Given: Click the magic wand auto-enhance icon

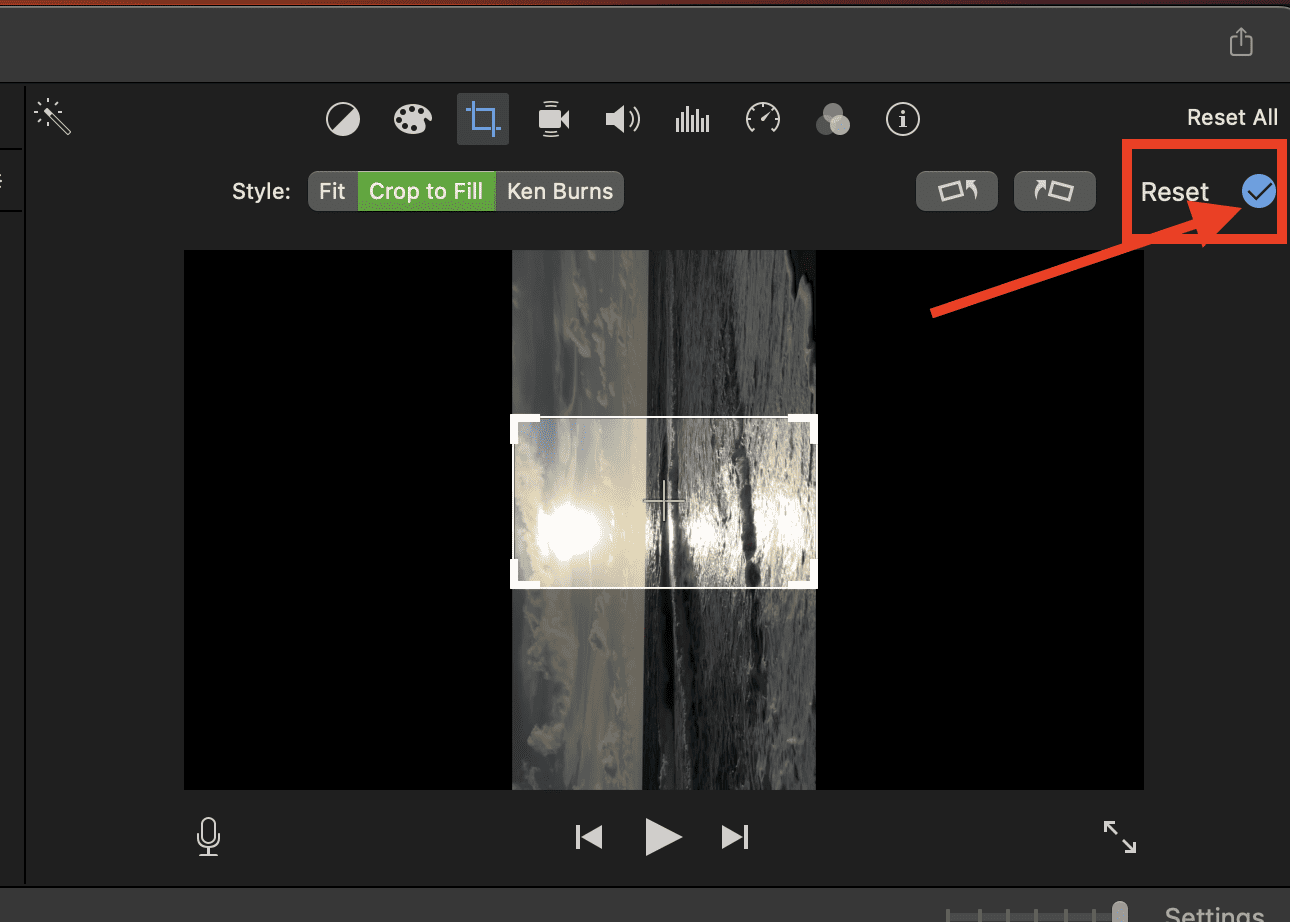Looking at the screenshot, I should click(52, 118).
